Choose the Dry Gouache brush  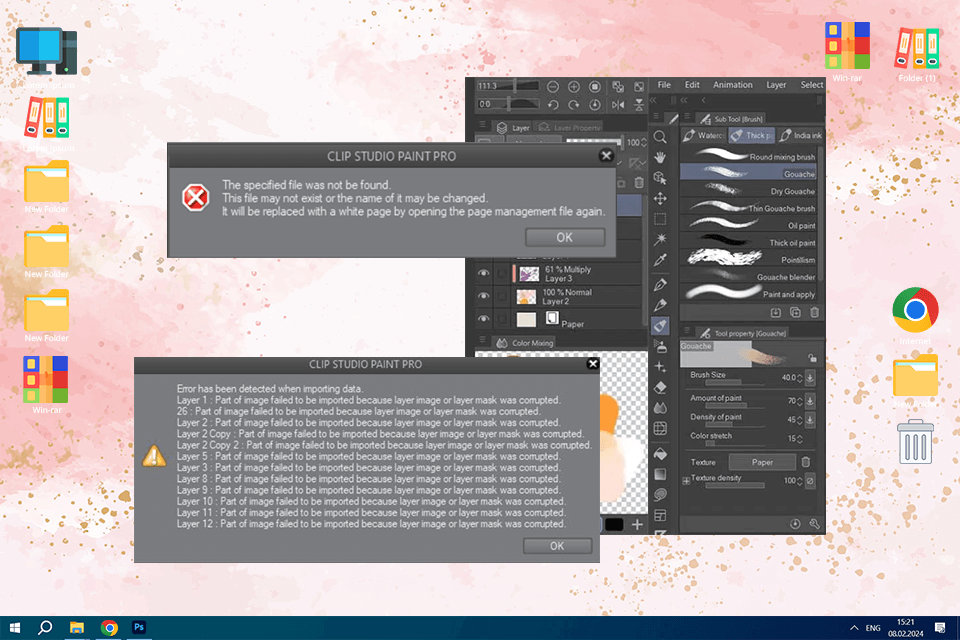point(748,191)
